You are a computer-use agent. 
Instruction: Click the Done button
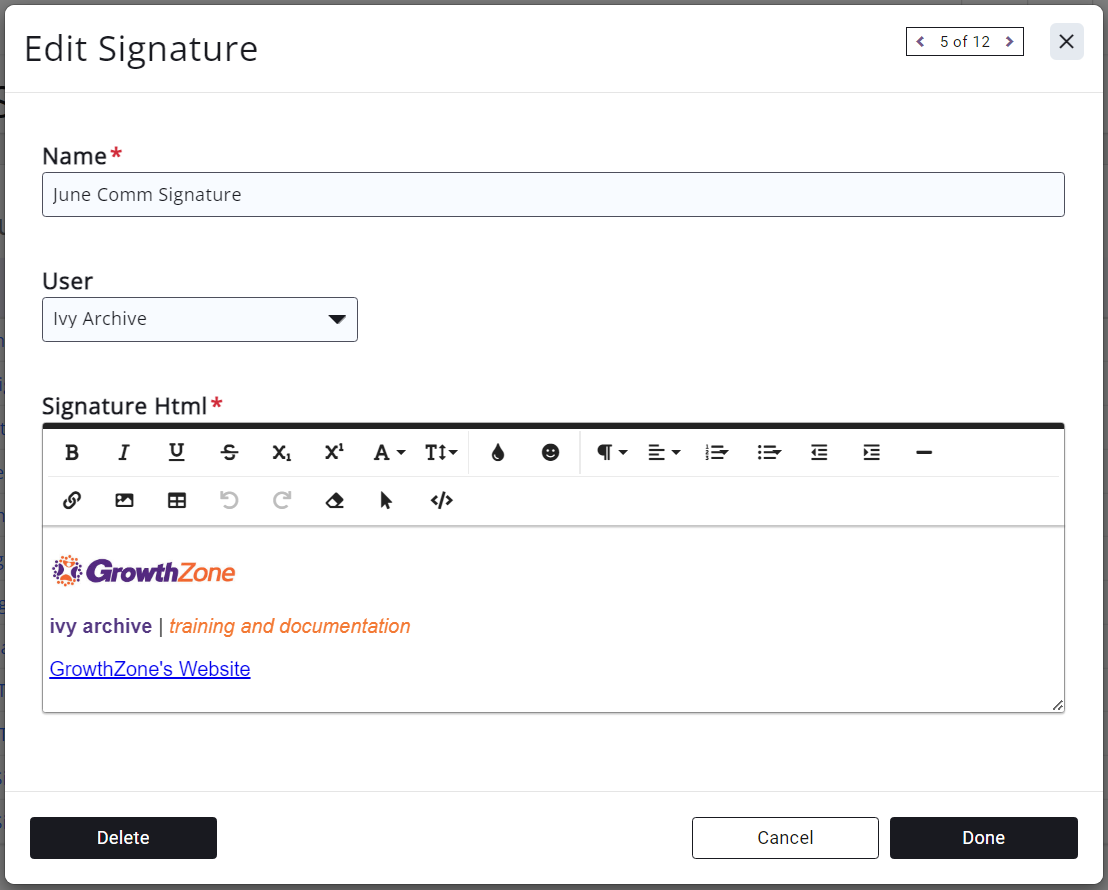(x=983, y=838)
